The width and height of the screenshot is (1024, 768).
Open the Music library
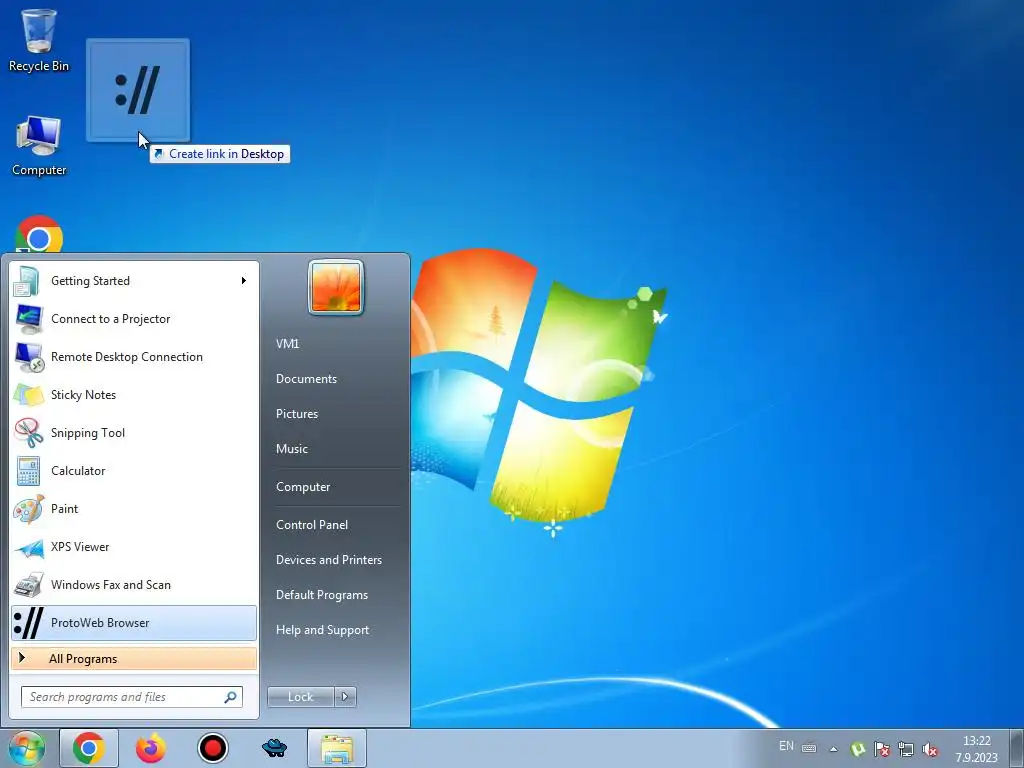coord(291,449)
